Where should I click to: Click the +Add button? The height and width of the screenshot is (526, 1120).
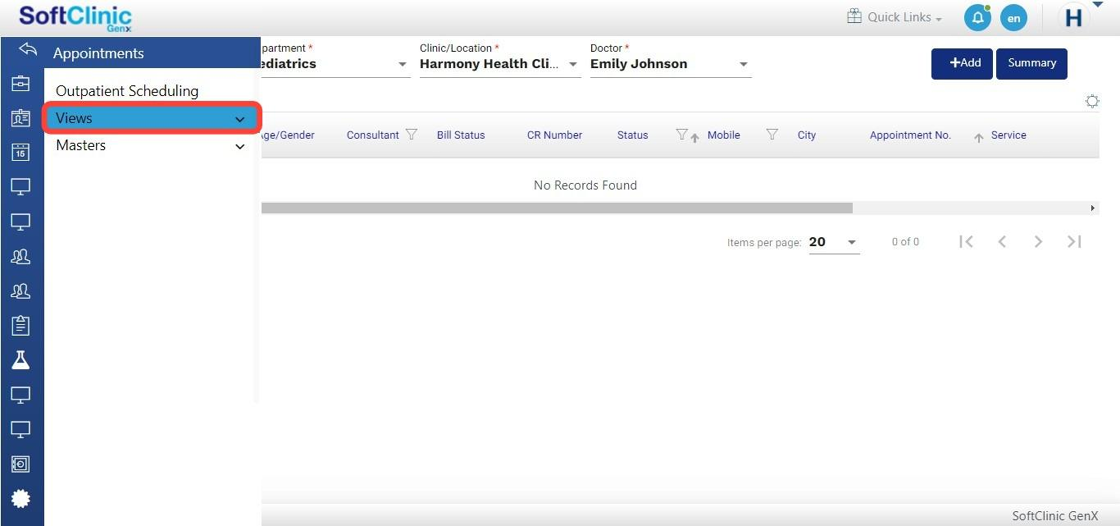[x=961, y=64]
